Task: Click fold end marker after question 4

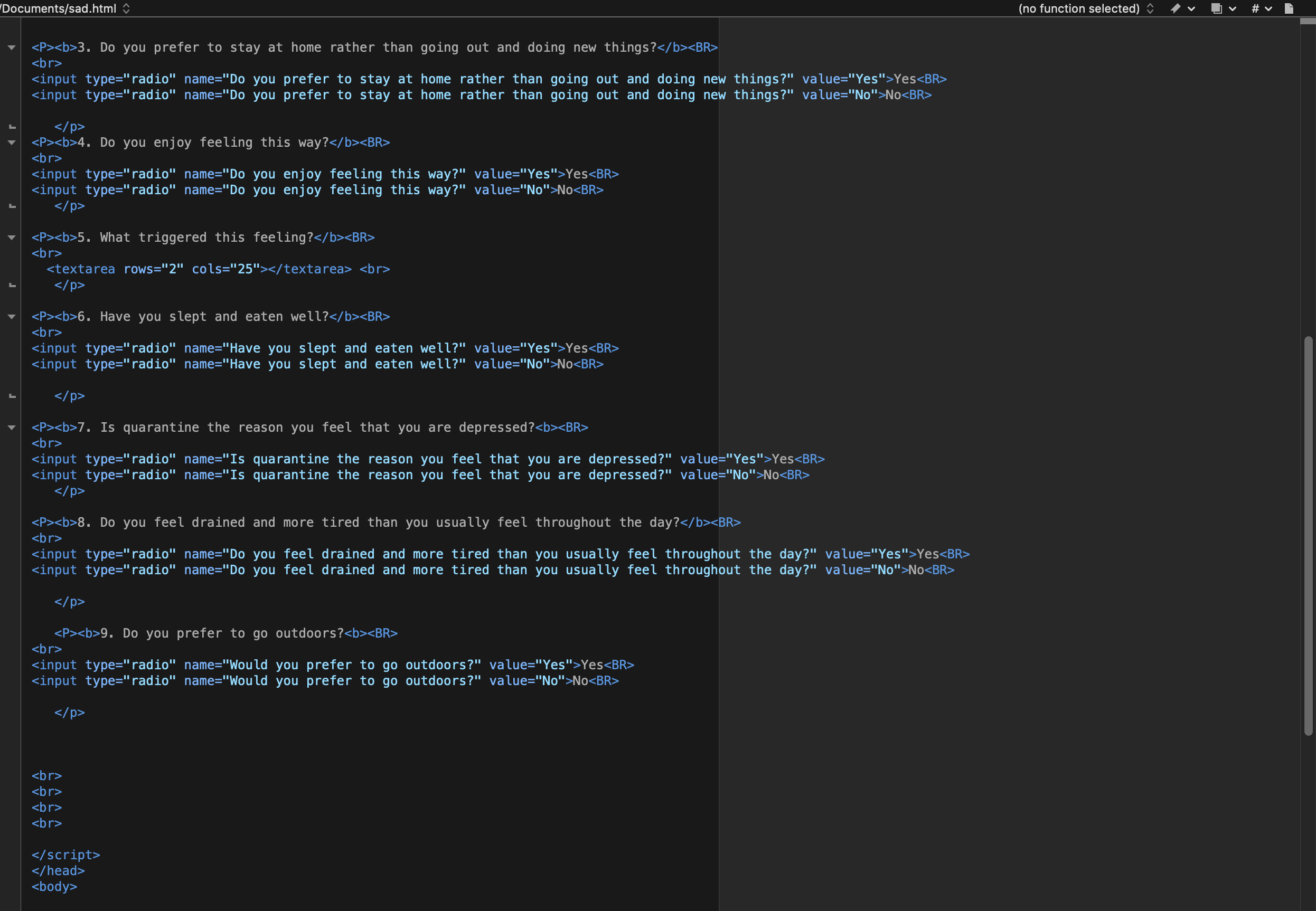Action: click(x=12, y=206)
